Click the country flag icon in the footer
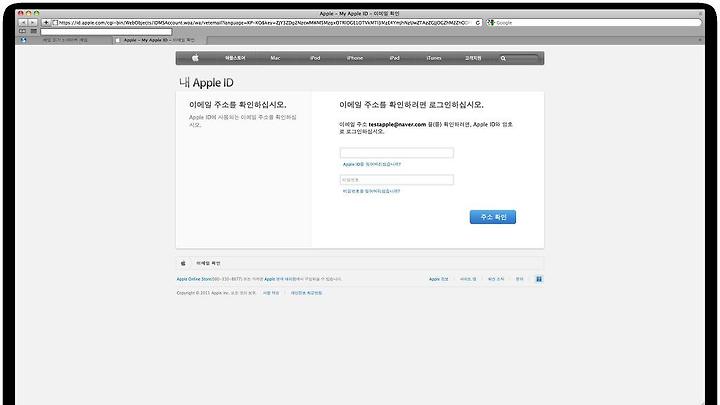Image resolution: width=720 pixels, height=405 pixels. click(x=539, y=279)
